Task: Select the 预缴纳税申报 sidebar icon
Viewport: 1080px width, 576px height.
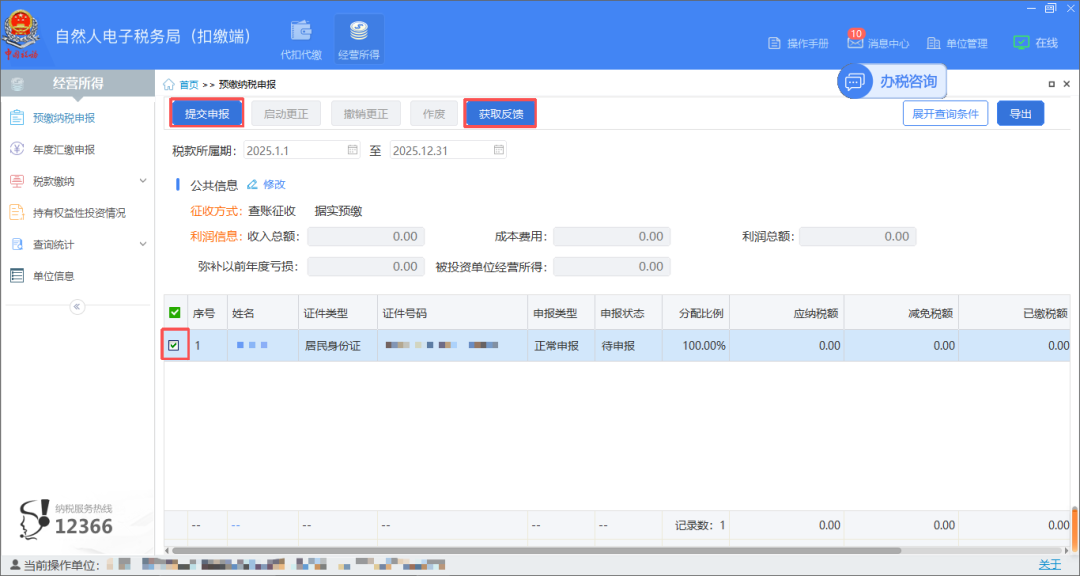Action: pyautogui.click(x=17, y=118)
